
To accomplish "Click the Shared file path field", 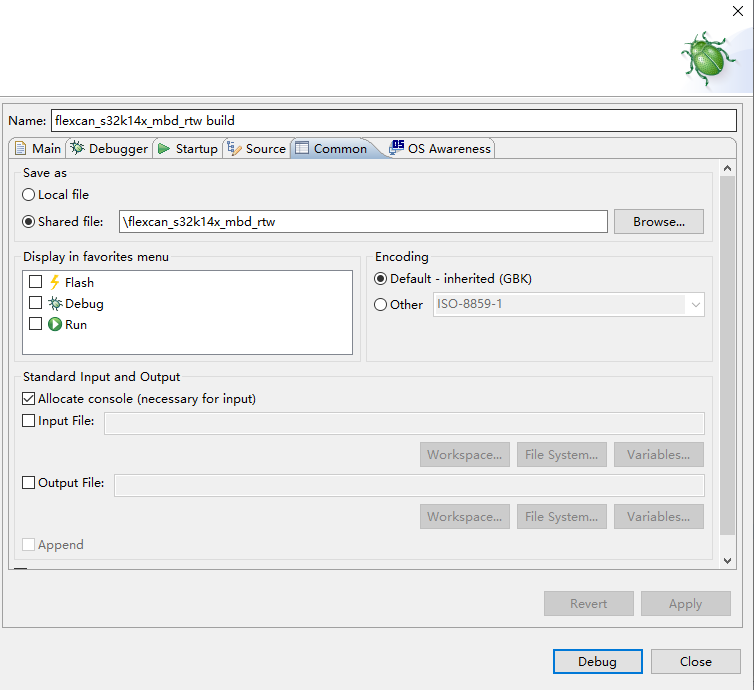I will [x=364, y=222].
